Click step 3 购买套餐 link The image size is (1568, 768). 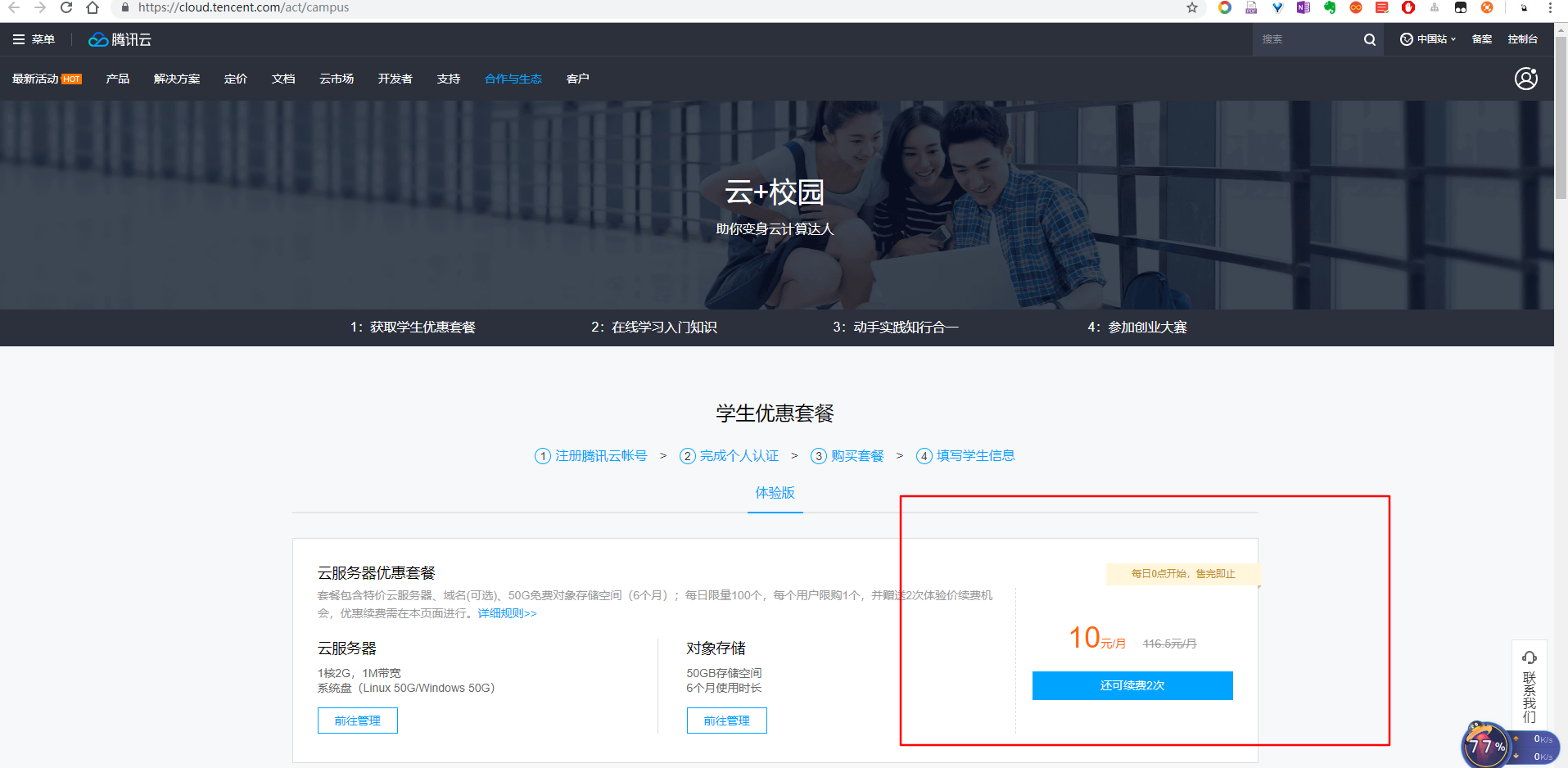[x=847, y=456]
